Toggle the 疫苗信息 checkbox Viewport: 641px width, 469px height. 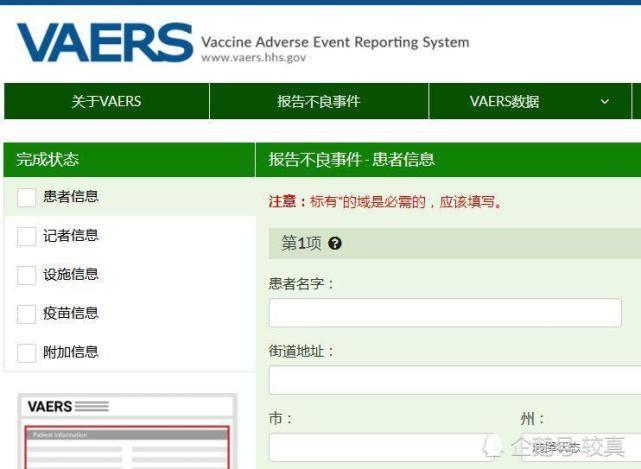[27, 314]
